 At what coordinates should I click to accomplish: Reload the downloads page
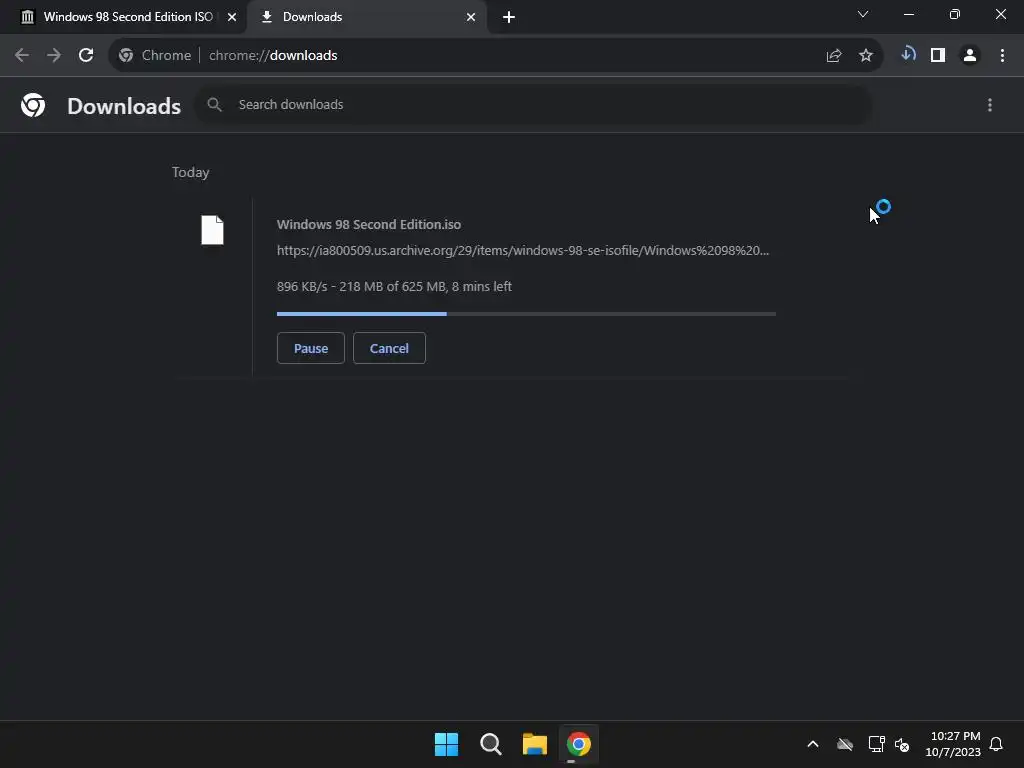click(x=86, y=56)
